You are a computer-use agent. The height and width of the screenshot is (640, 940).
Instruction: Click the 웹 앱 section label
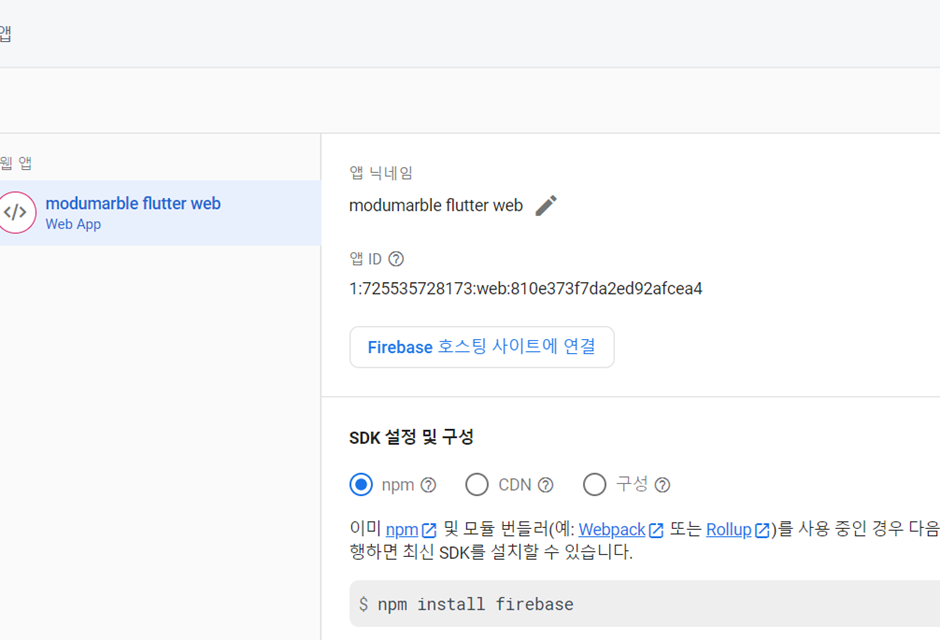(x=16, y=163)
